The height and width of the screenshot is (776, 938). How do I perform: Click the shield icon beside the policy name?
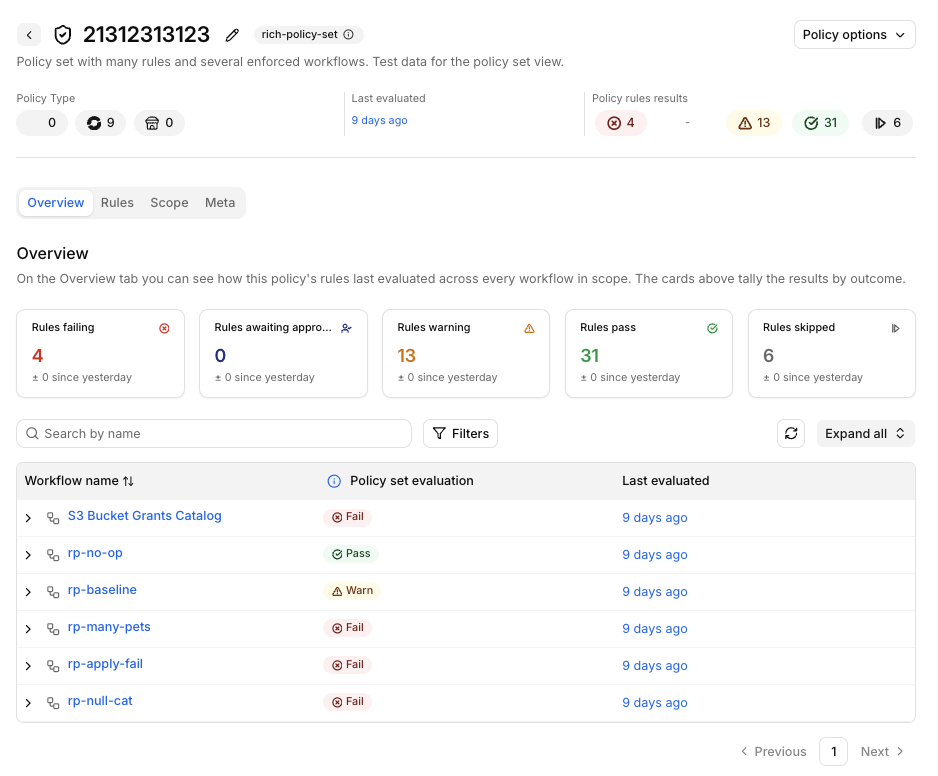(63, 35)
